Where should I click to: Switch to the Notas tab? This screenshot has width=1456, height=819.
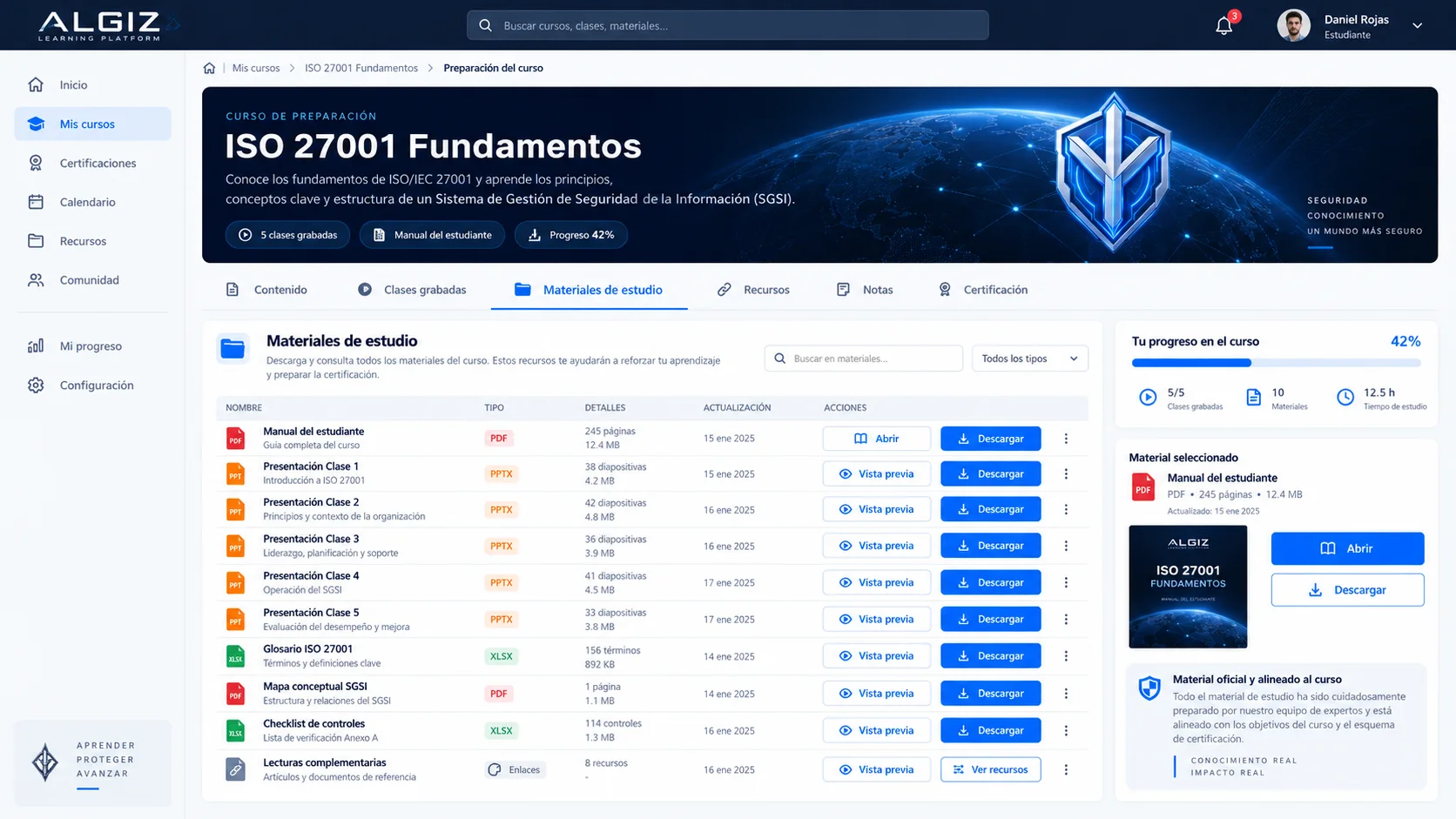coord(865,290)
